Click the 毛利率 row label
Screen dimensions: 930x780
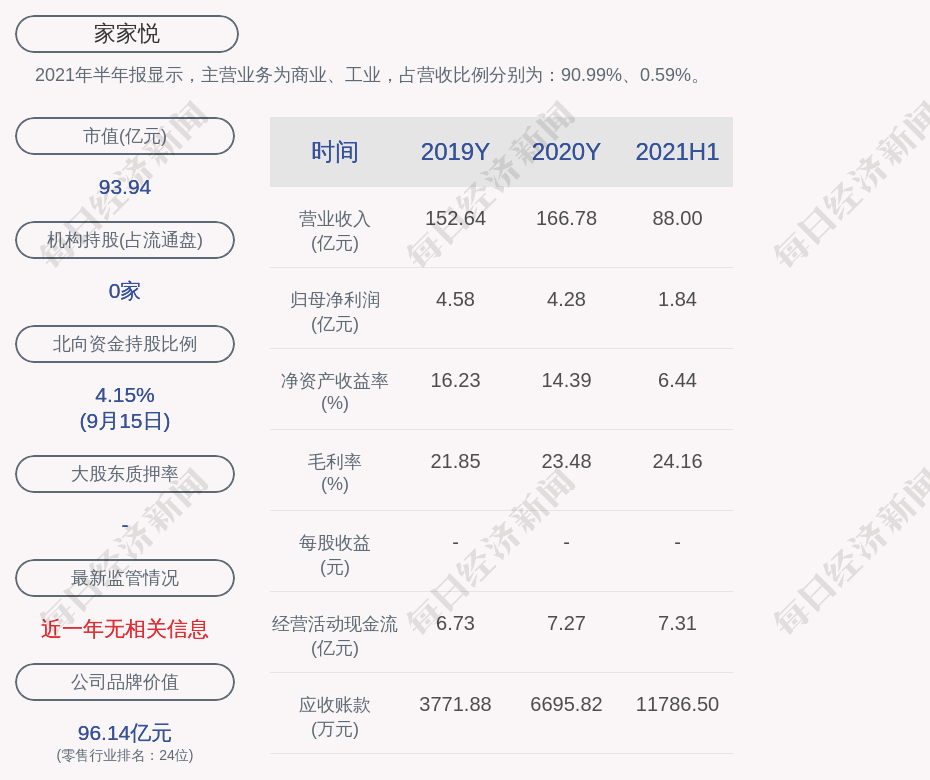335,473
